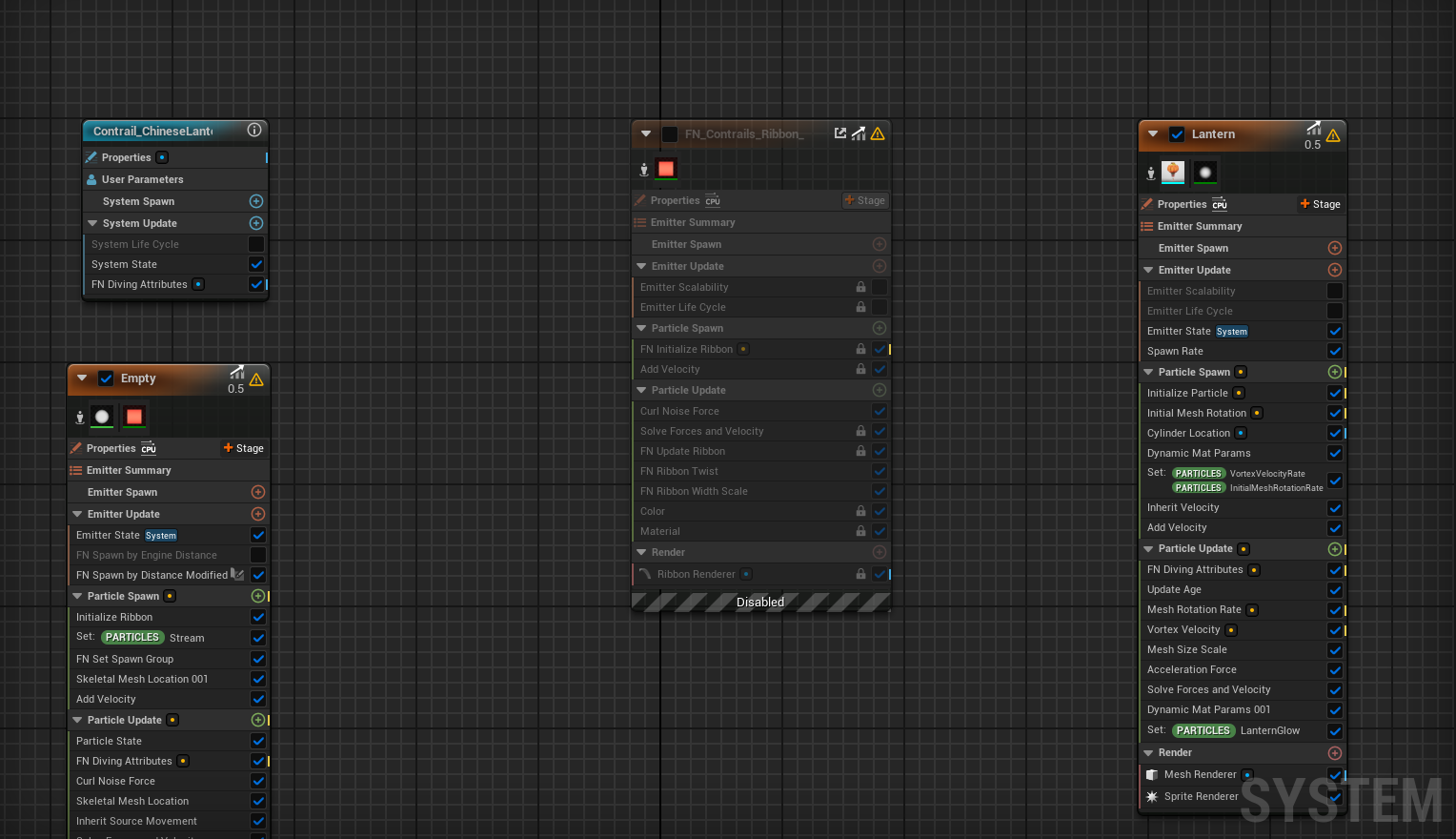Screen dimensions: 1456x839
Task: Click the Mesh Renderer cube icon in Lantern
Action: click(1152, 775)
